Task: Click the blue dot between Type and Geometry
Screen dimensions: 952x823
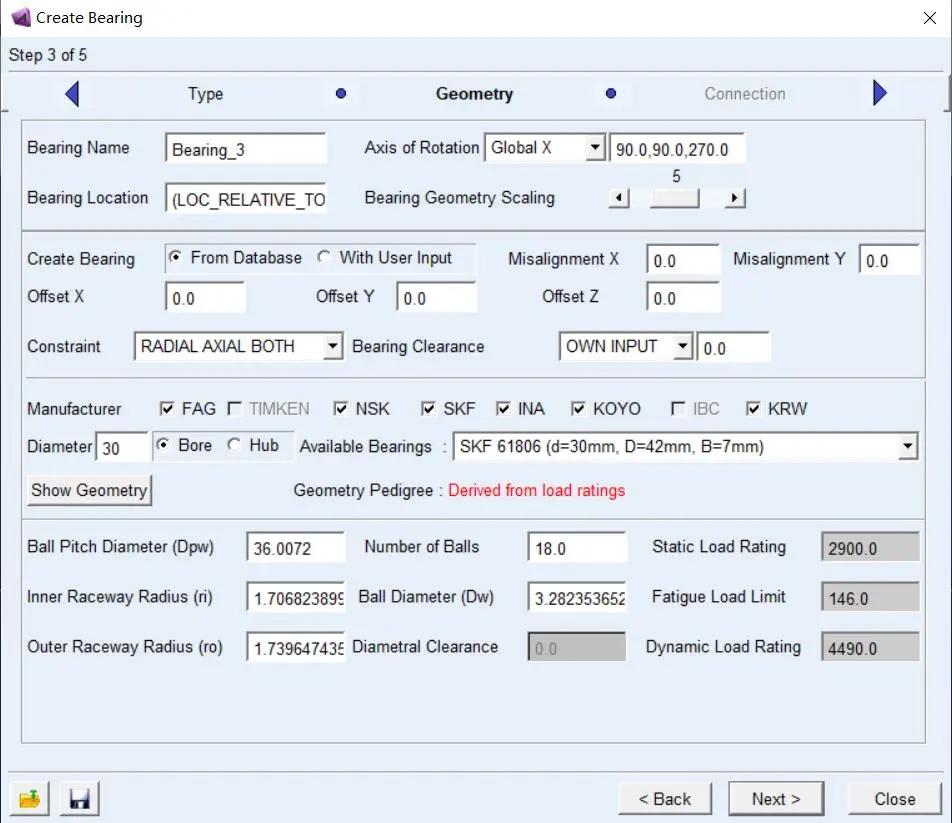Action: 341,94
